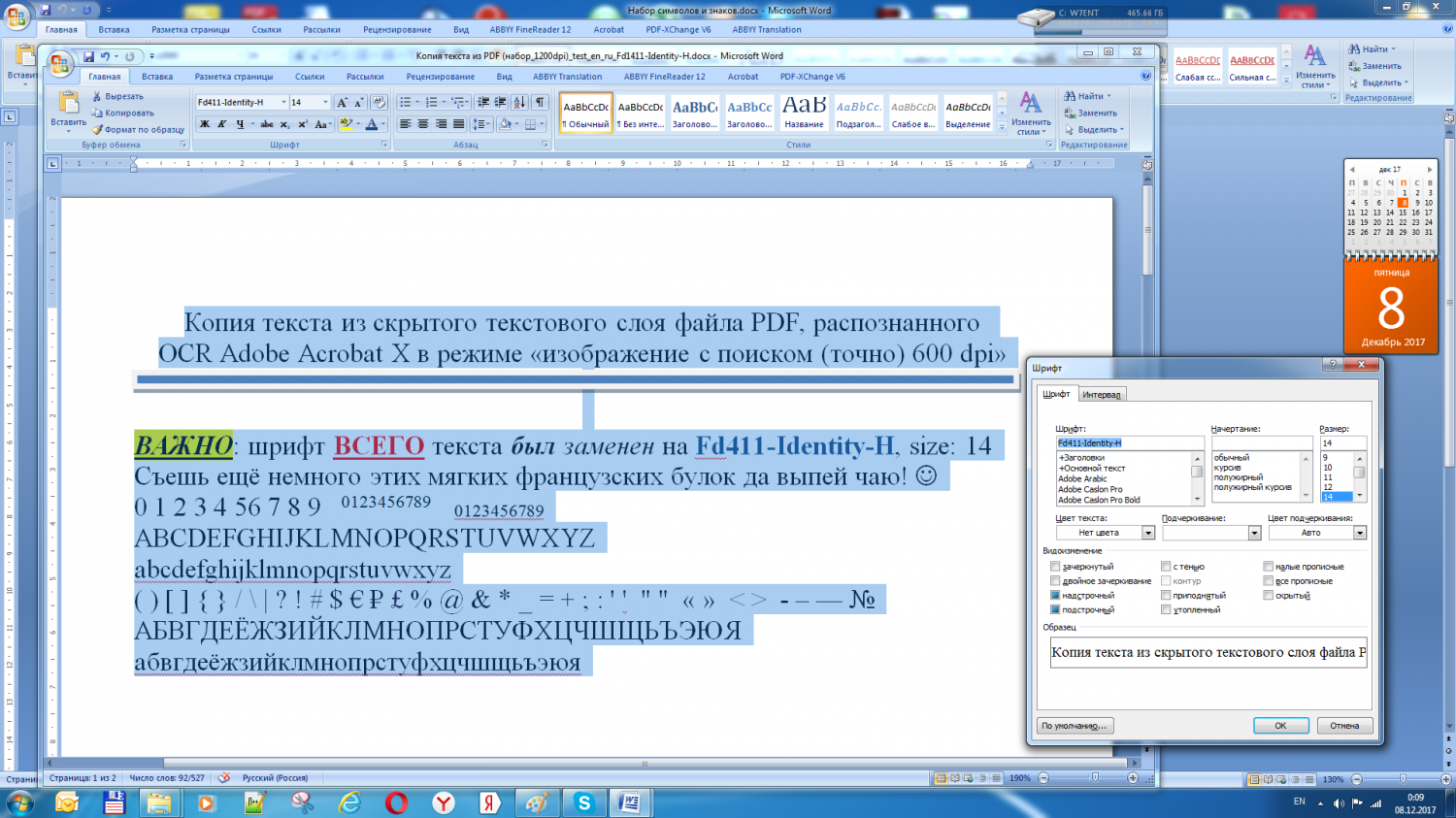
Task: Click the Shrink Font button in the ribbon
Action: [358, 102]
